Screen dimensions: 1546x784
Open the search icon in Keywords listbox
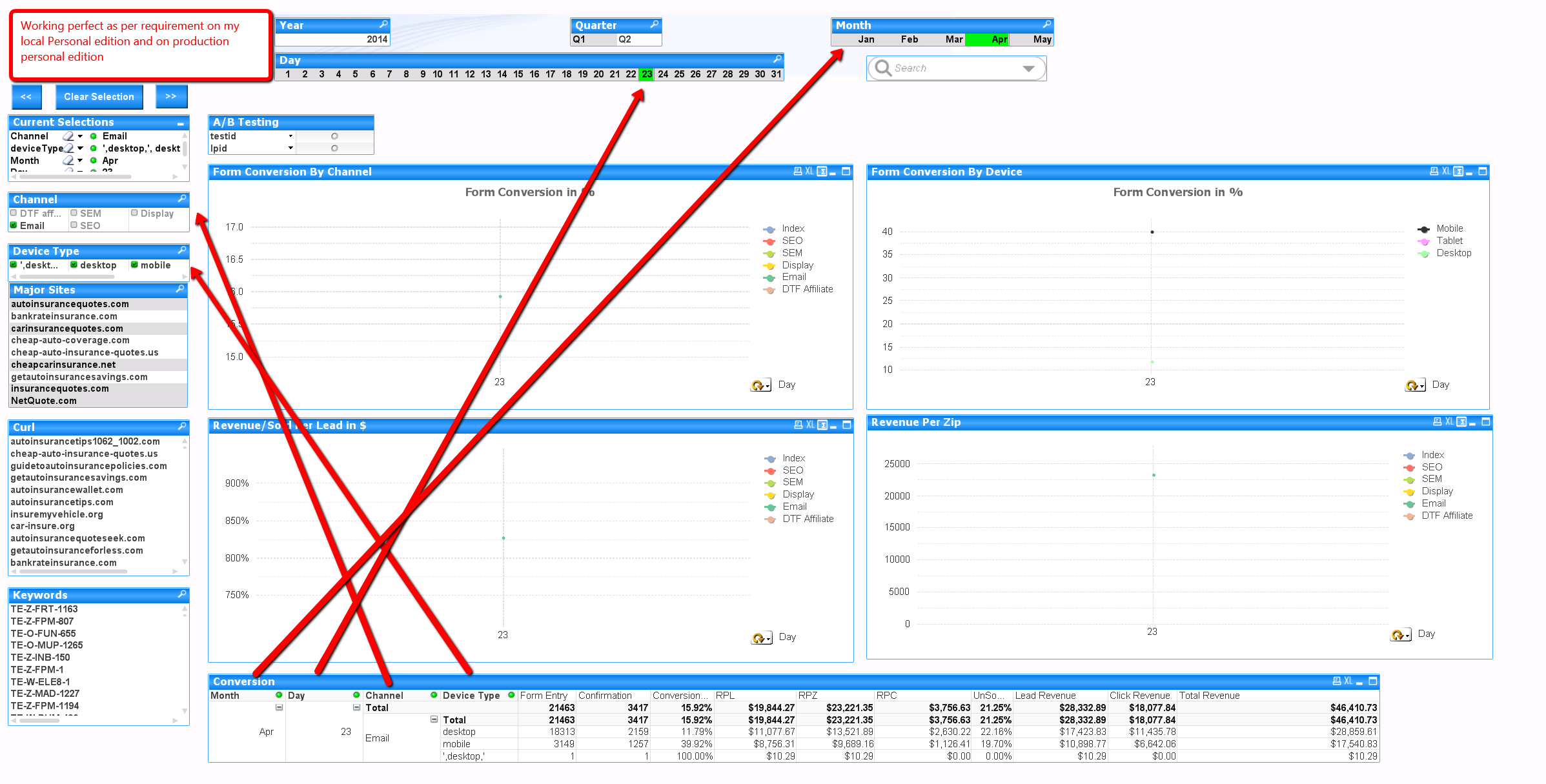[182, 594]
